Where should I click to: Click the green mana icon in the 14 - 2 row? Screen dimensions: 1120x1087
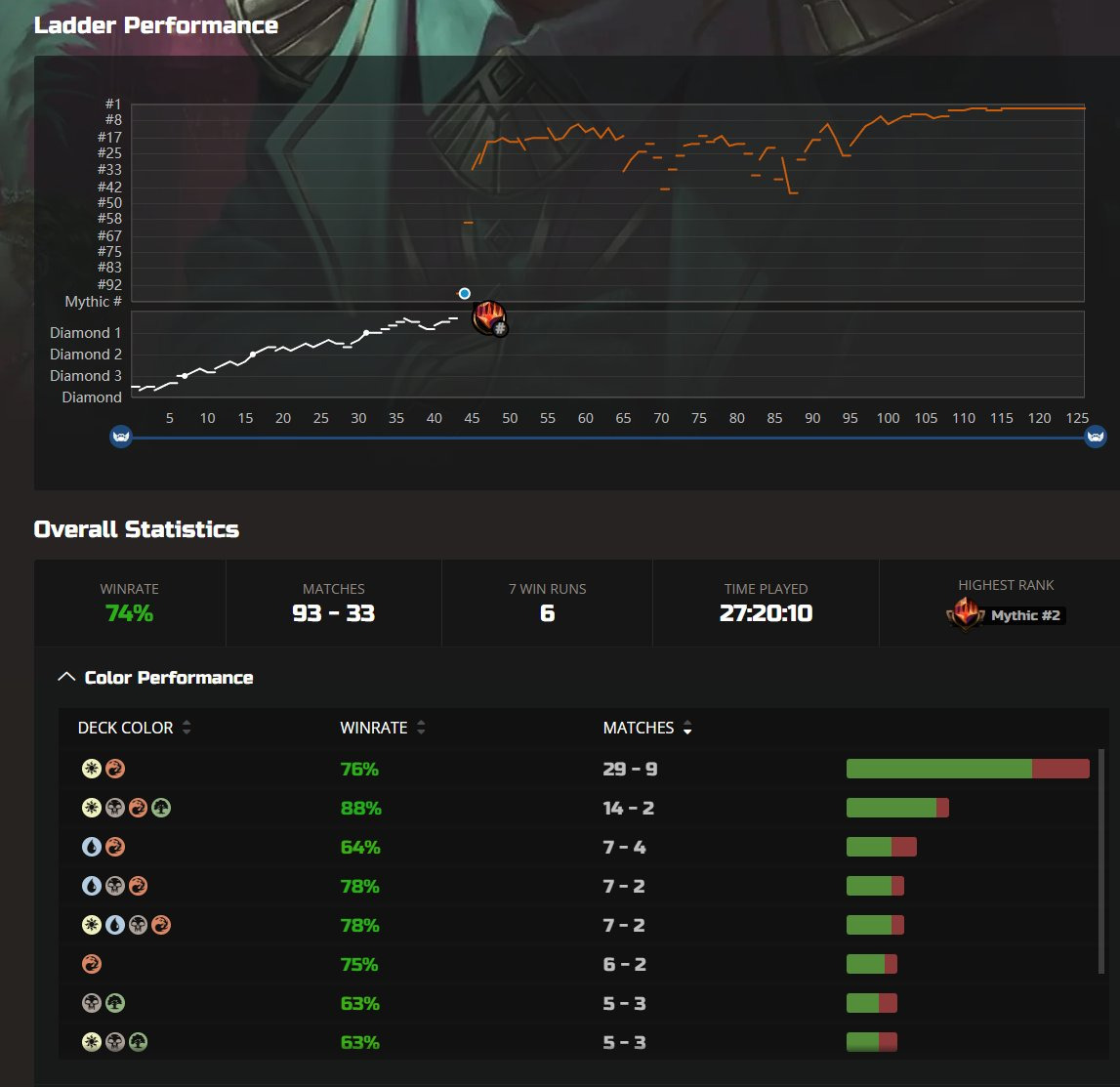coord(161,808)
